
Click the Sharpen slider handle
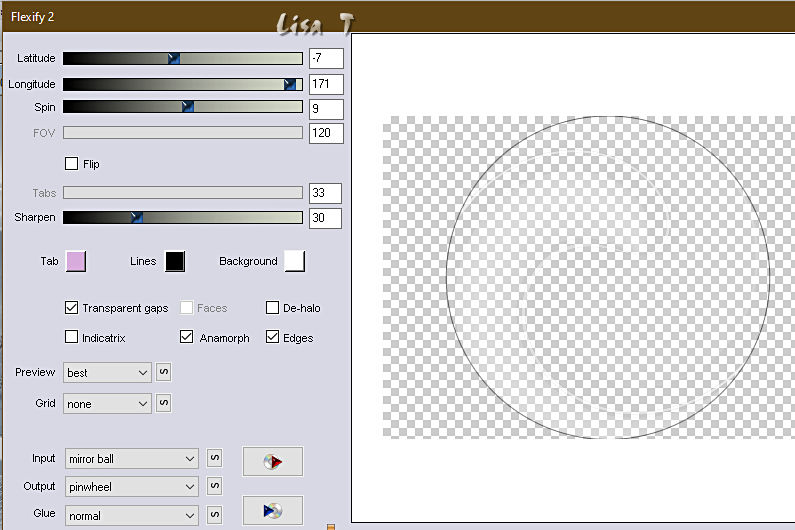point(137,218)
